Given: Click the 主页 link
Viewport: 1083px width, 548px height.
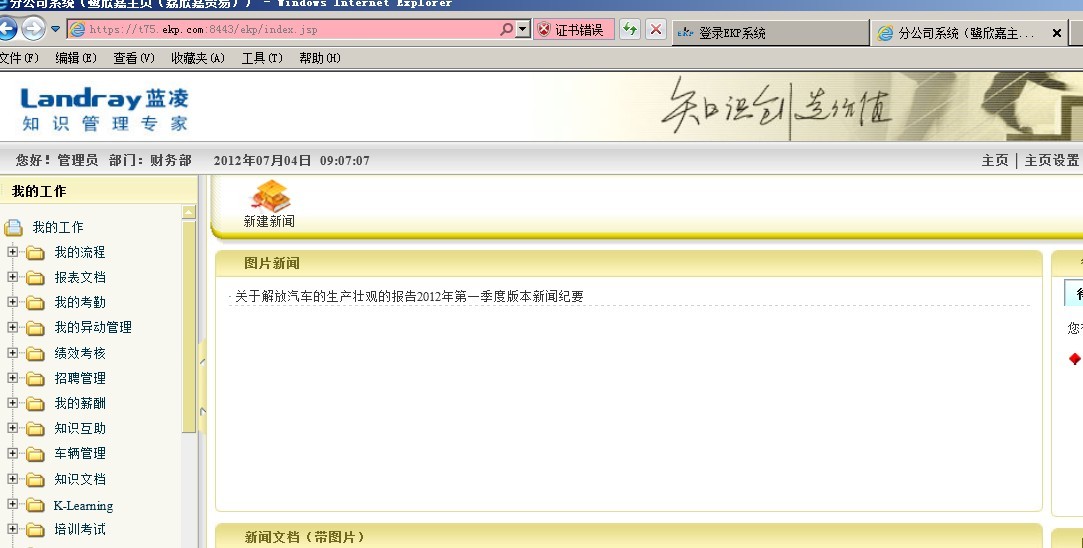Looking at the screenshot, I should (995, 160).
